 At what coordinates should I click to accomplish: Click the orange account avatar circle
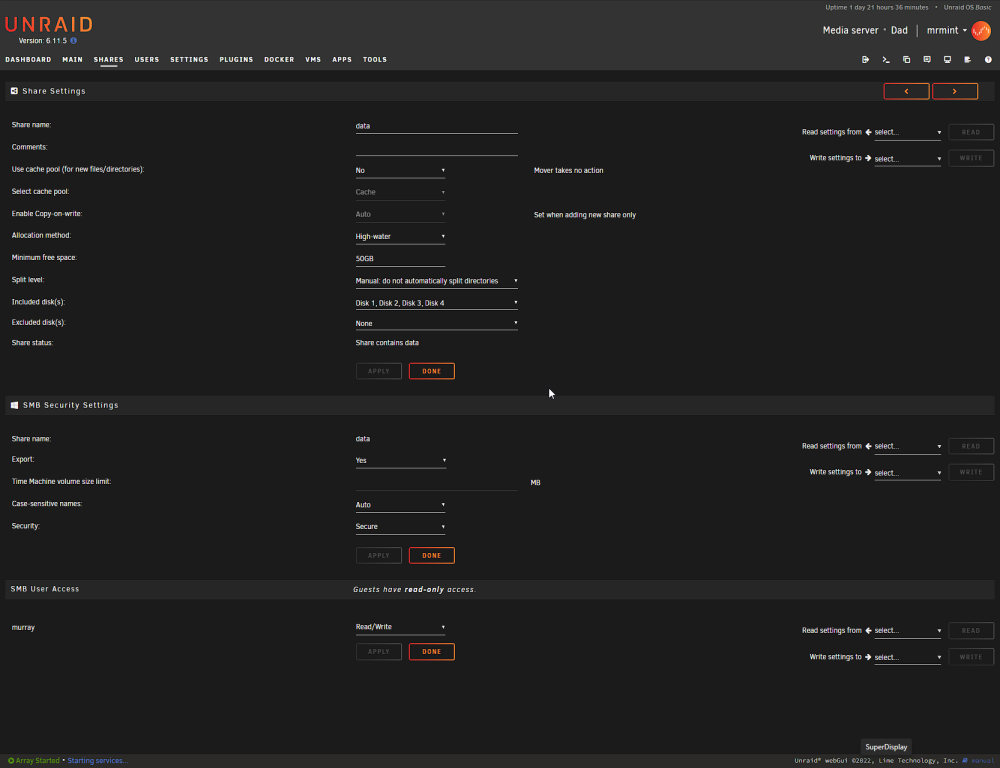pyautogui.click(x=981, y=30)
